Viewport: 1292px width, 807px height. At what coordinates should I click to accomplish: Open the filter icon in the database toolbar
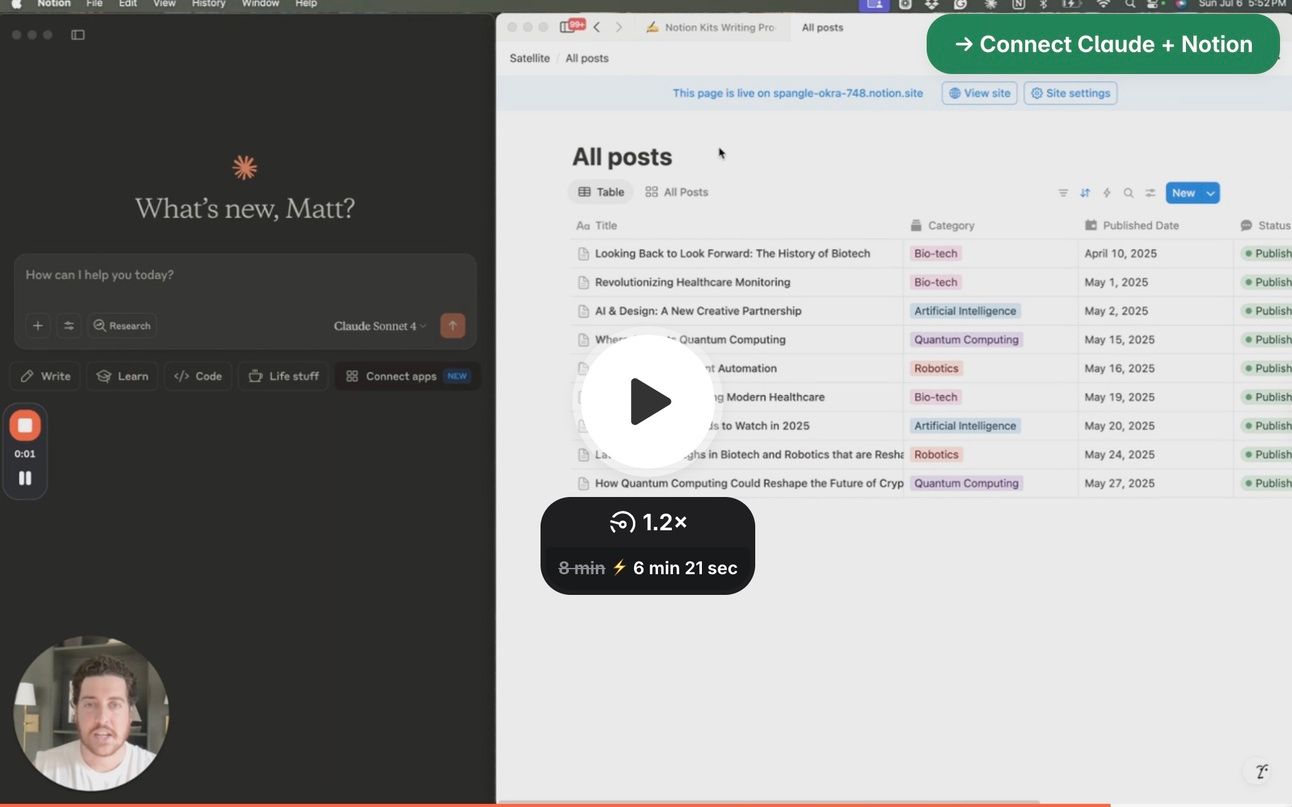coord(1063,193)
